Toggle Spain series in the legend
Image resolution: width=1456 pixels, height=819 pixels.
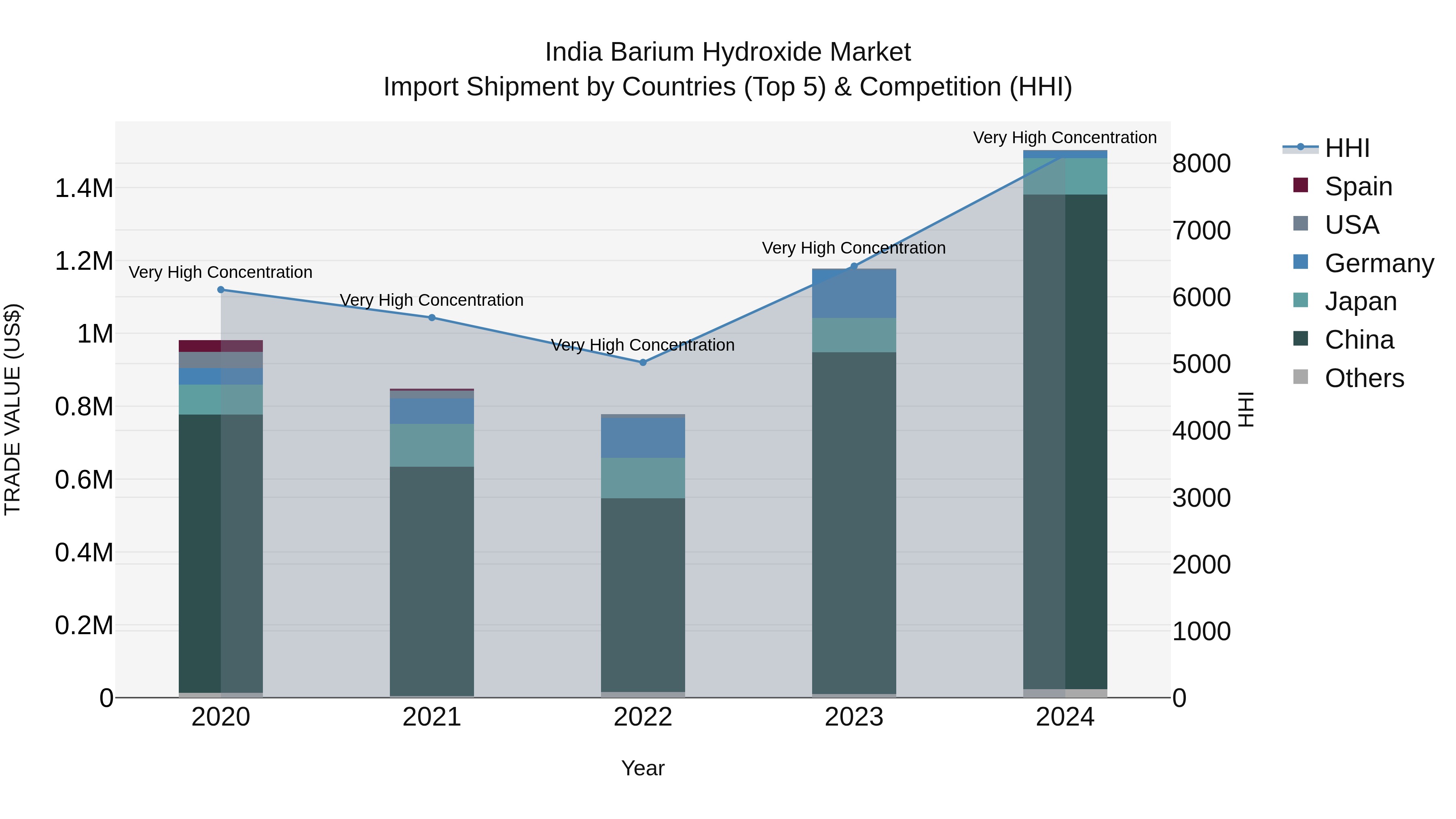tap(1343, 186)
